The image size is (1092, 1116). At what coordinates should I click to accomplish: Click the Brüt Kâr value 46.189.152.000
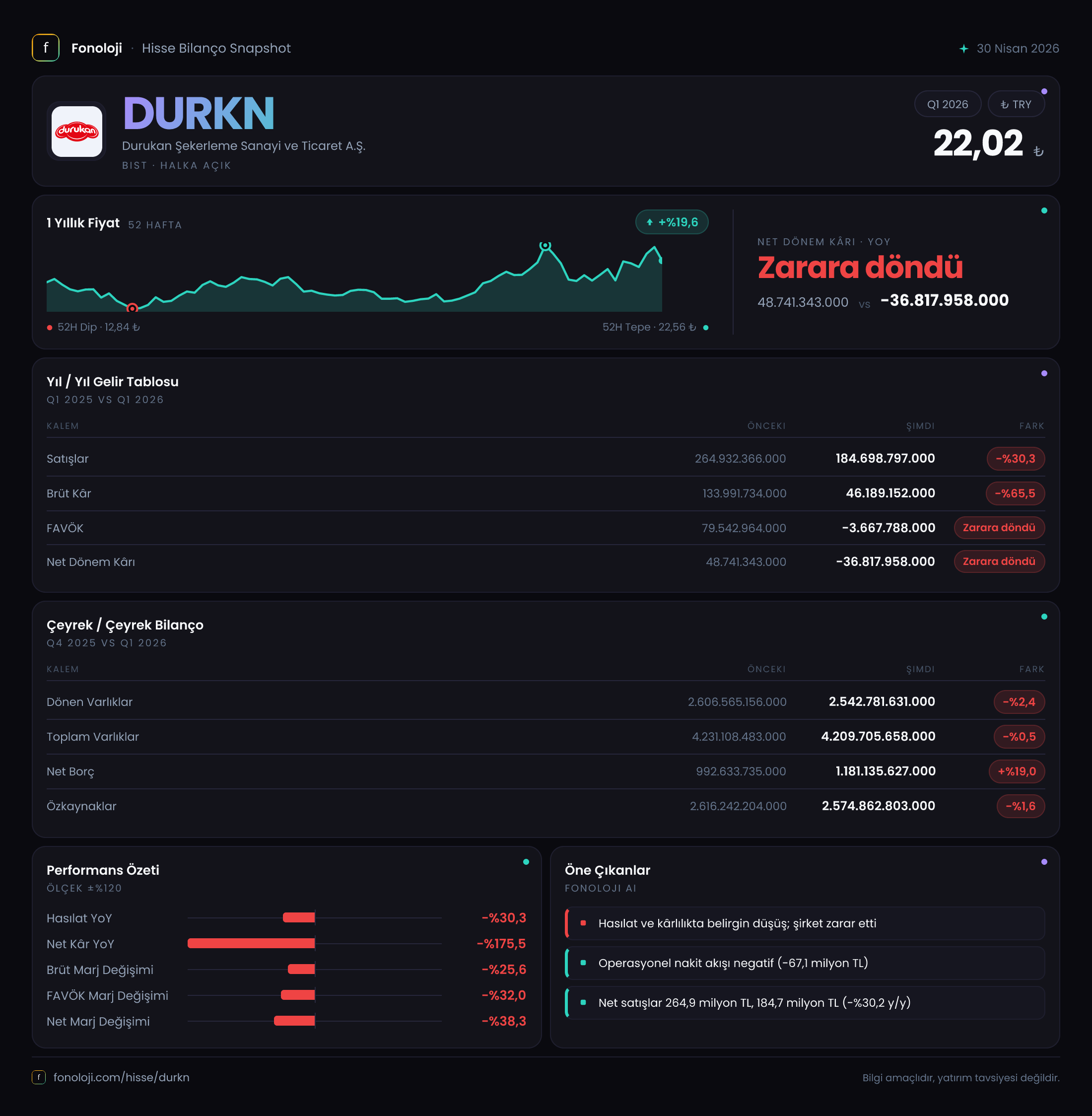pyautogui.click(x=890, y=493)
